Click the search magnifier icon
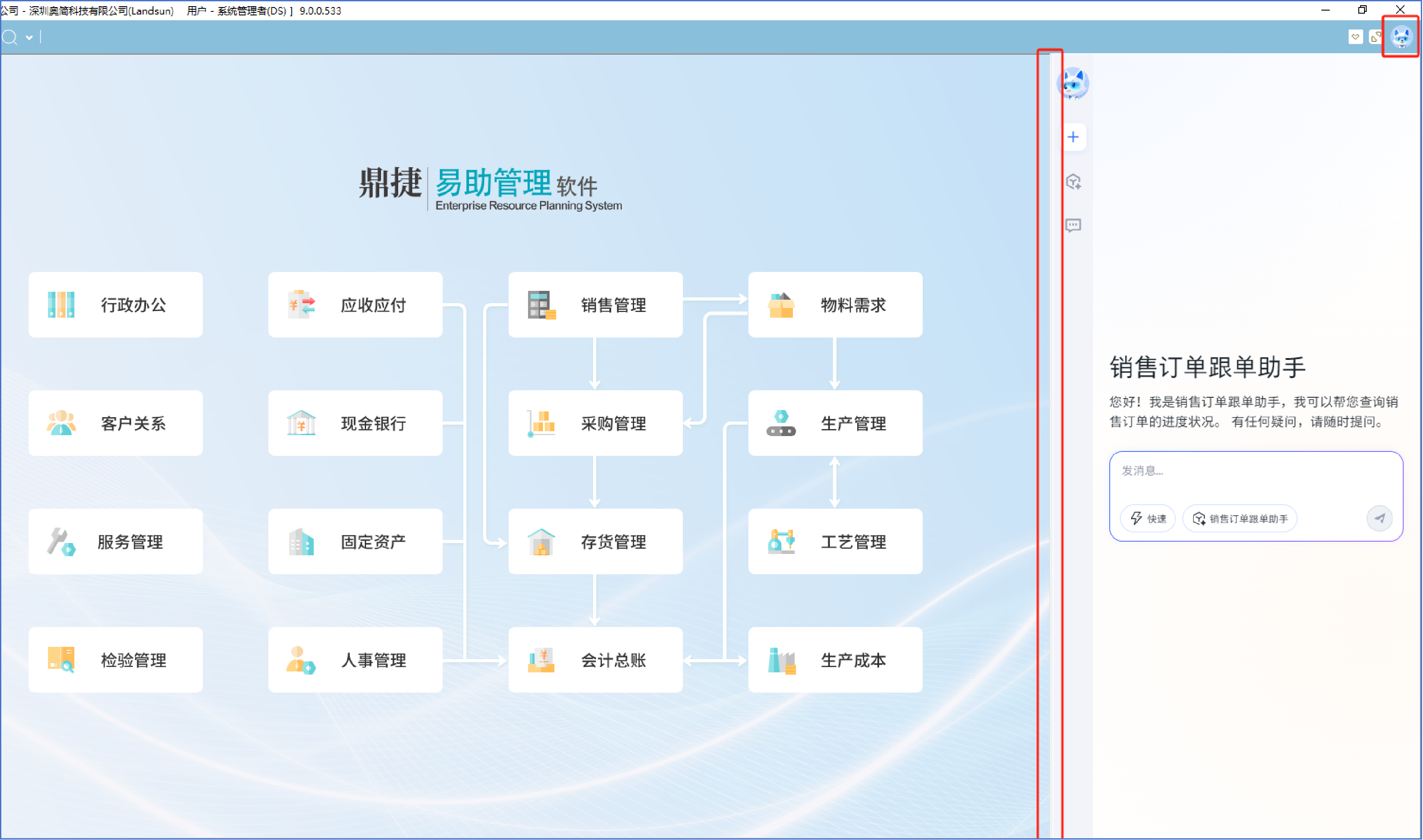 [10, 37]
